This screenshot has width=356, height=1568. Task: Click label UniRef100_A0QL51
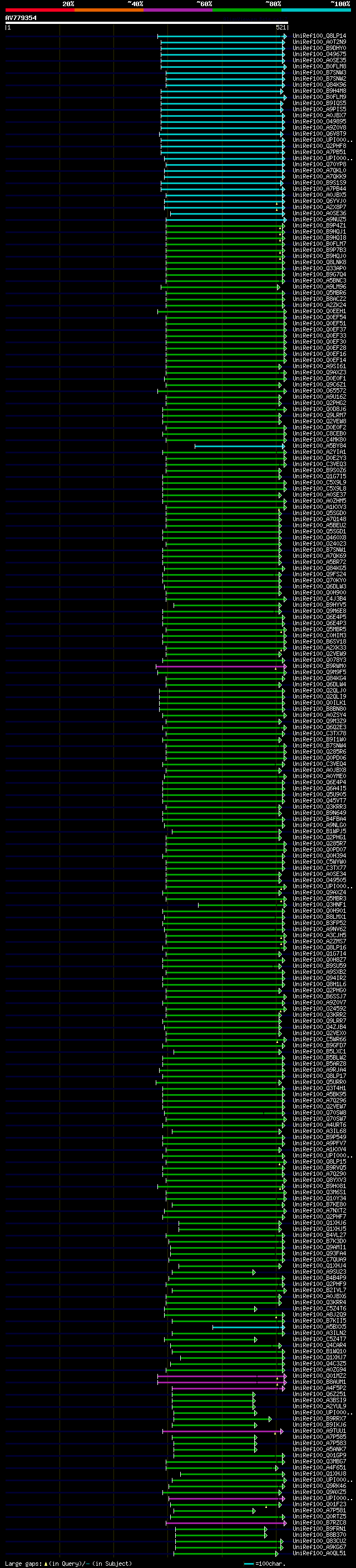[x=319, y=1554]
